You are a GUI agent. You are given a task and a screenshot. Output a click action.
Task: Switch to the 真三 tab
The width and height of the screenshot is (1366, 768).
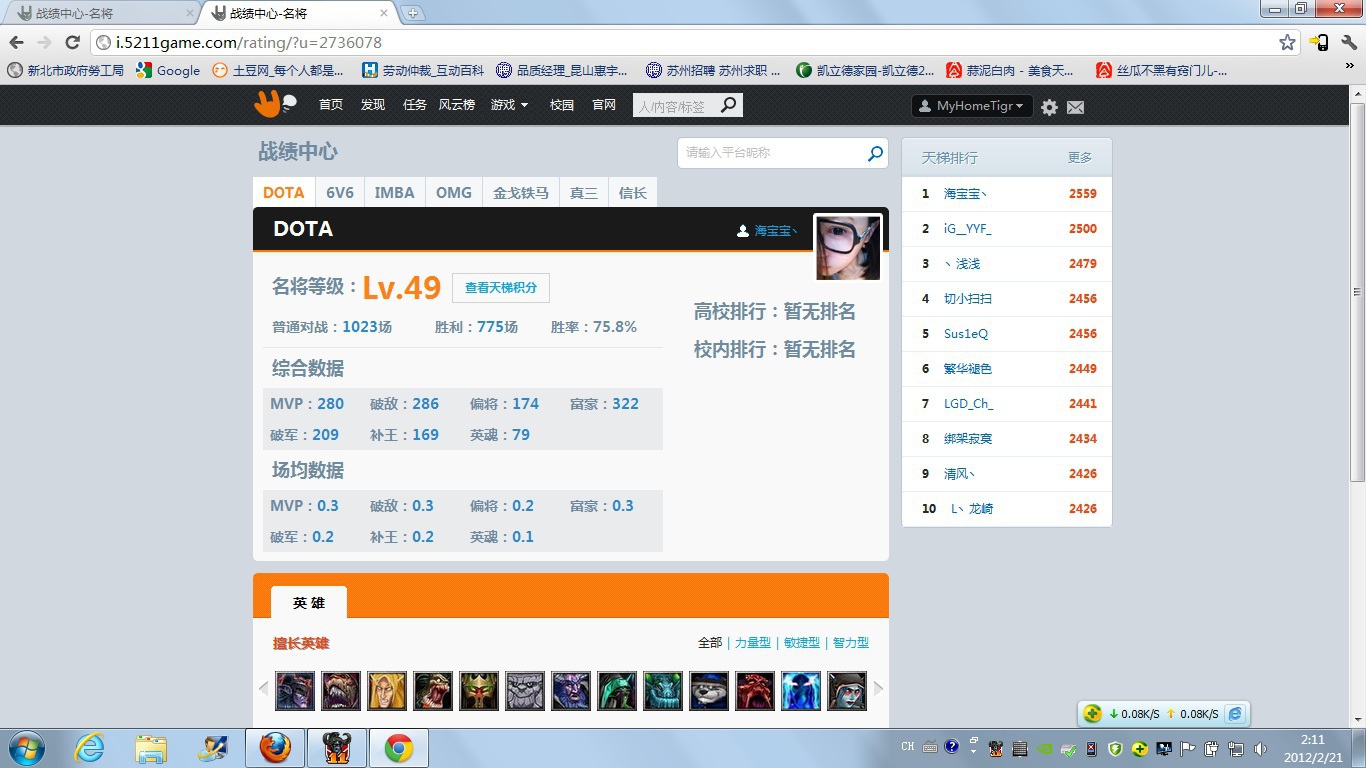583,192
